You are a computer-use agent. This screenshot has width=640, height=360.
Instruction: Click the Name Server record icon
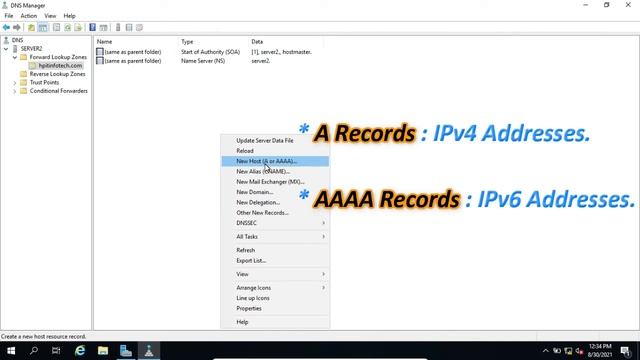(100, 61)
